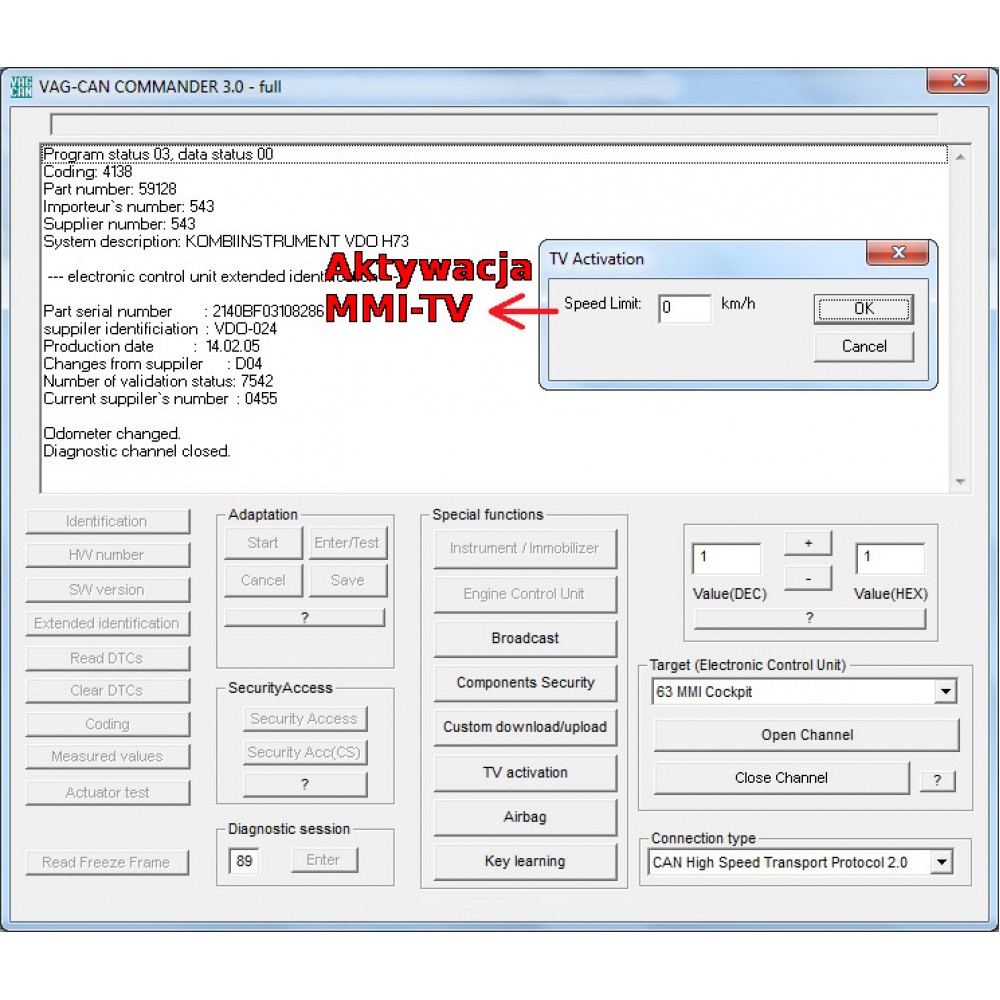This screenshot has height=1000, width=1000.
Task: Expand the Connection type dropdown
Action: click(x=941, y=862)
